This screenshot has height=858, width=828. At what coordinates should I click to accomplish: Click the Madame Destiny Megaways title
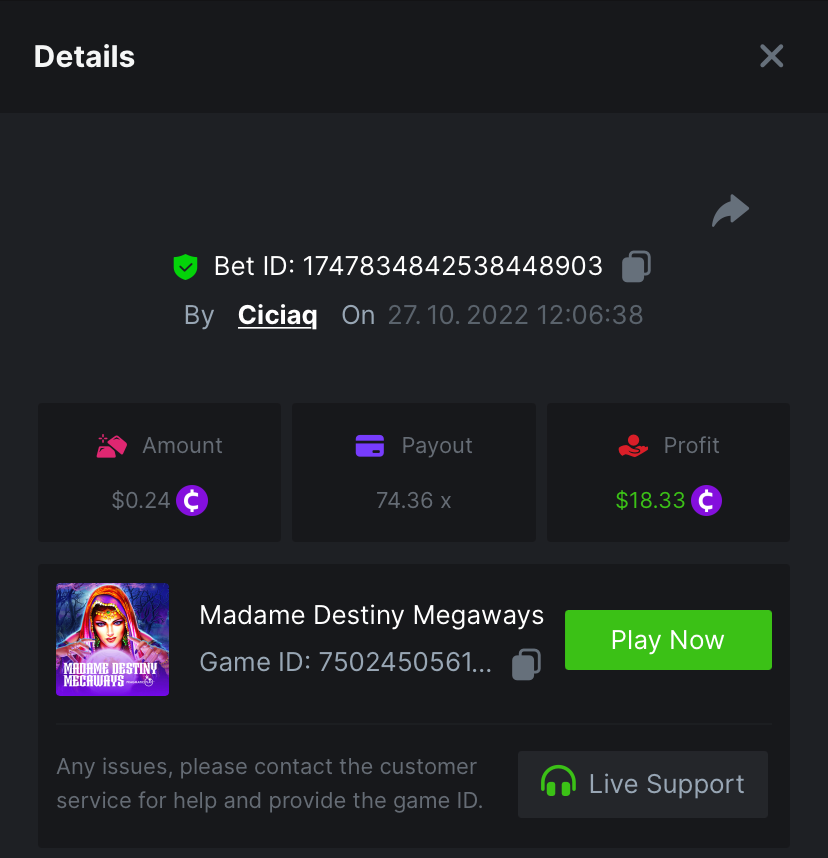[x=371, y=615]
